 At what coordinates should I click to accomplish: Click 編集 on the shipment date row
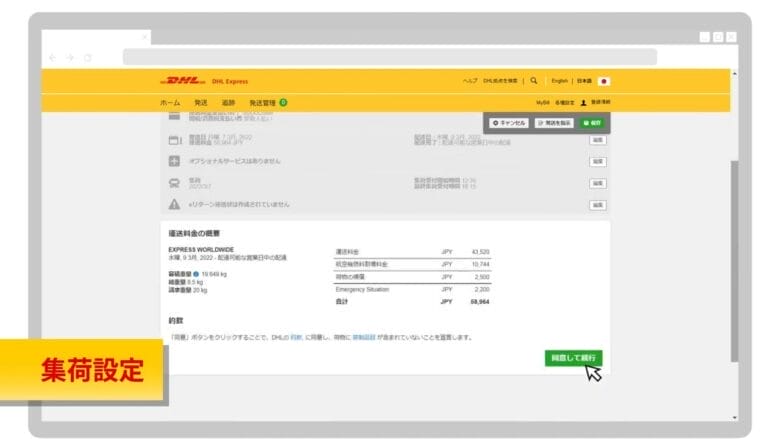tap(597, 140)
